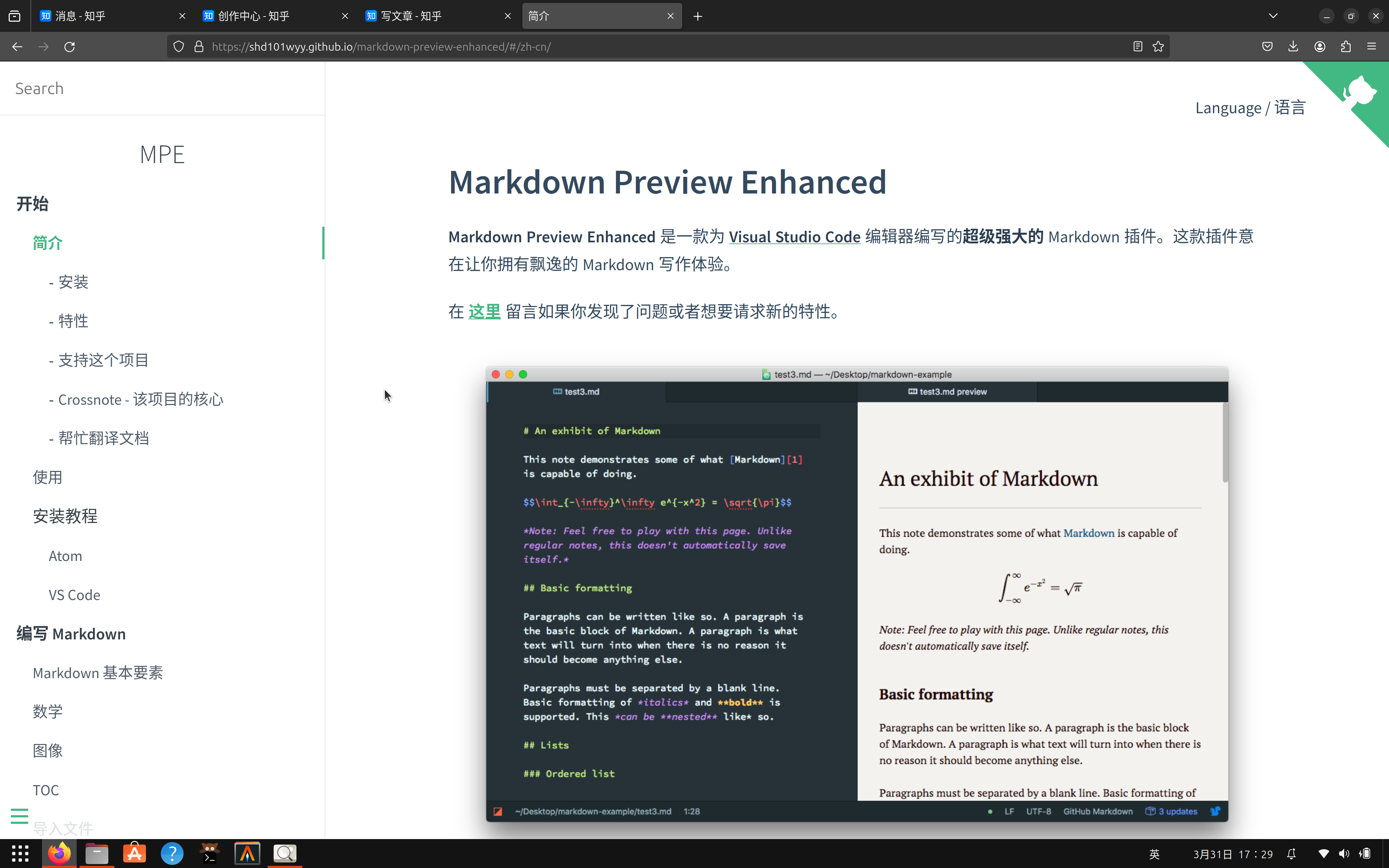
Task: Open the Firefox account icon
Action: pyautogui.click(x=1320, y=47)
